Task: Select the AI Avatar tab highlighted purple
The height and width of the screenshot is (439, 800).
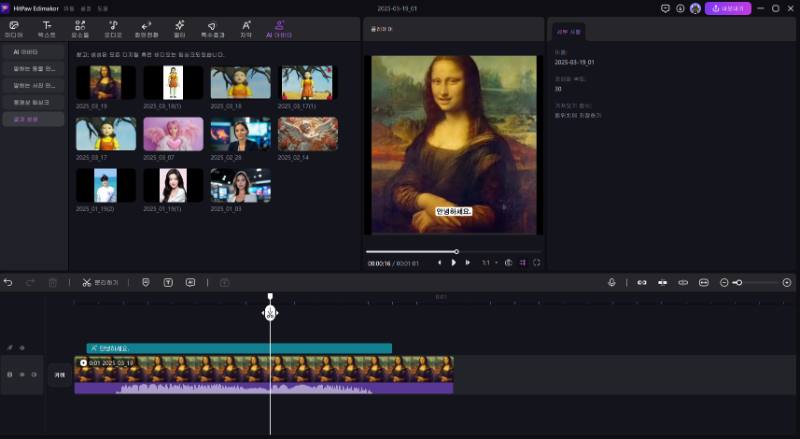Action: point(279,29)
